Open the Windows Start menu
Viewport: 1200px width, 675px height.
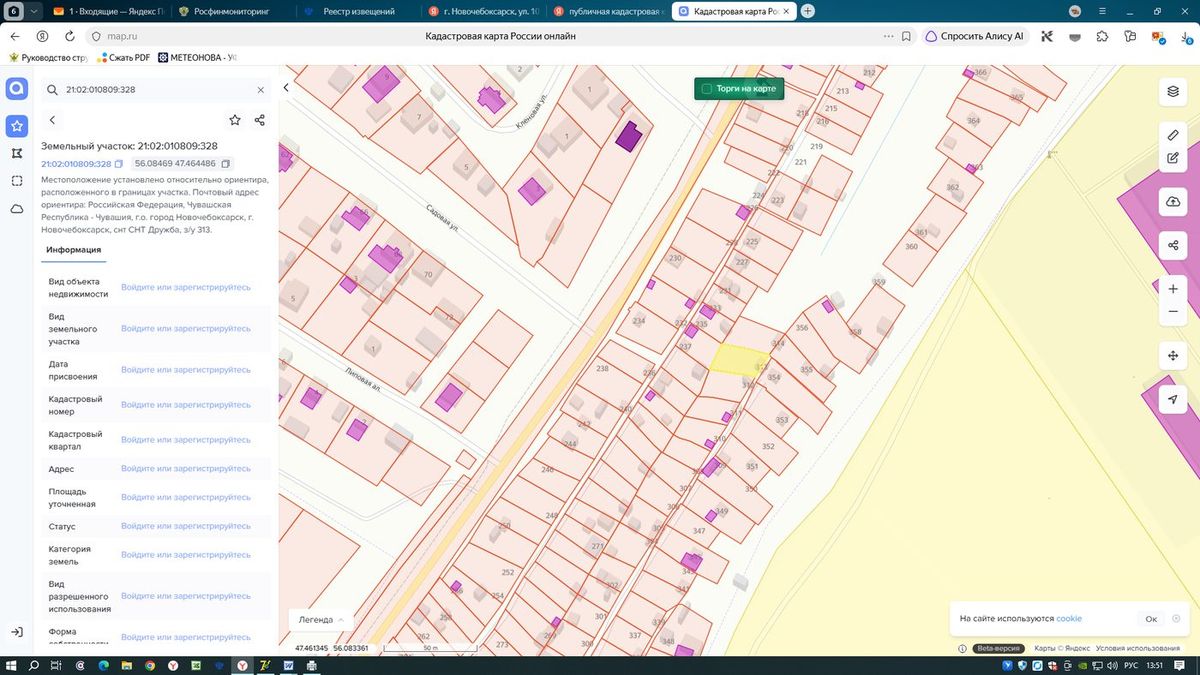pyautogui.click(x=12, y=665)
